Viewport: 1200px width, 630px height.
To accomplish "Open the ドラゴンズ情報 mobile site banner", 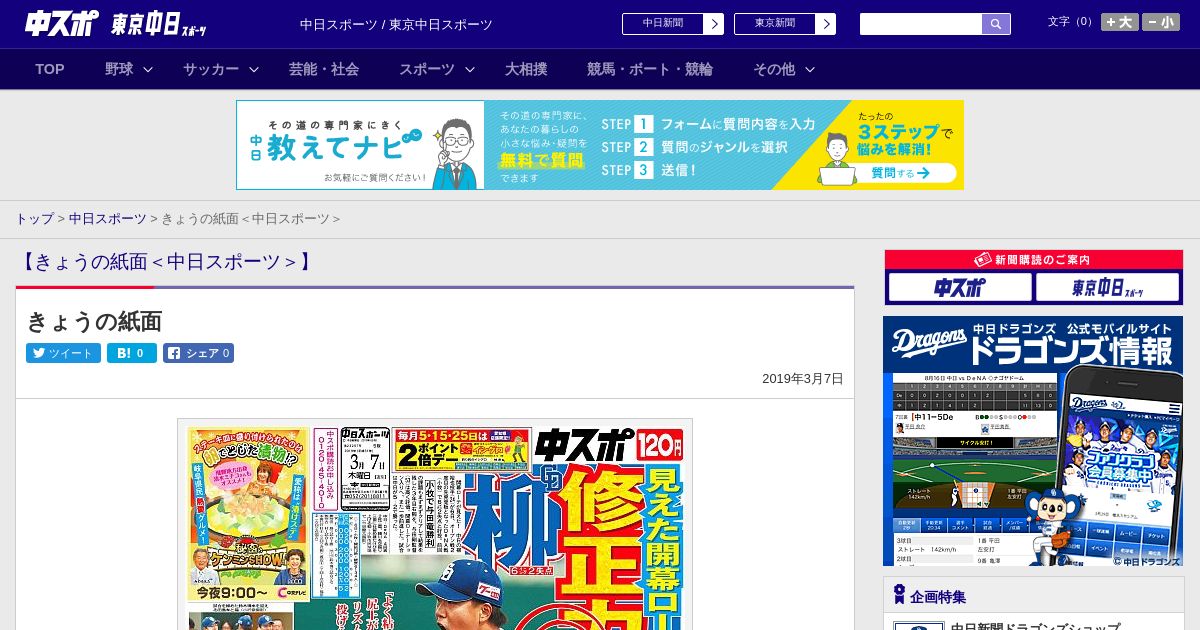I will click(x=1033, y=441).
